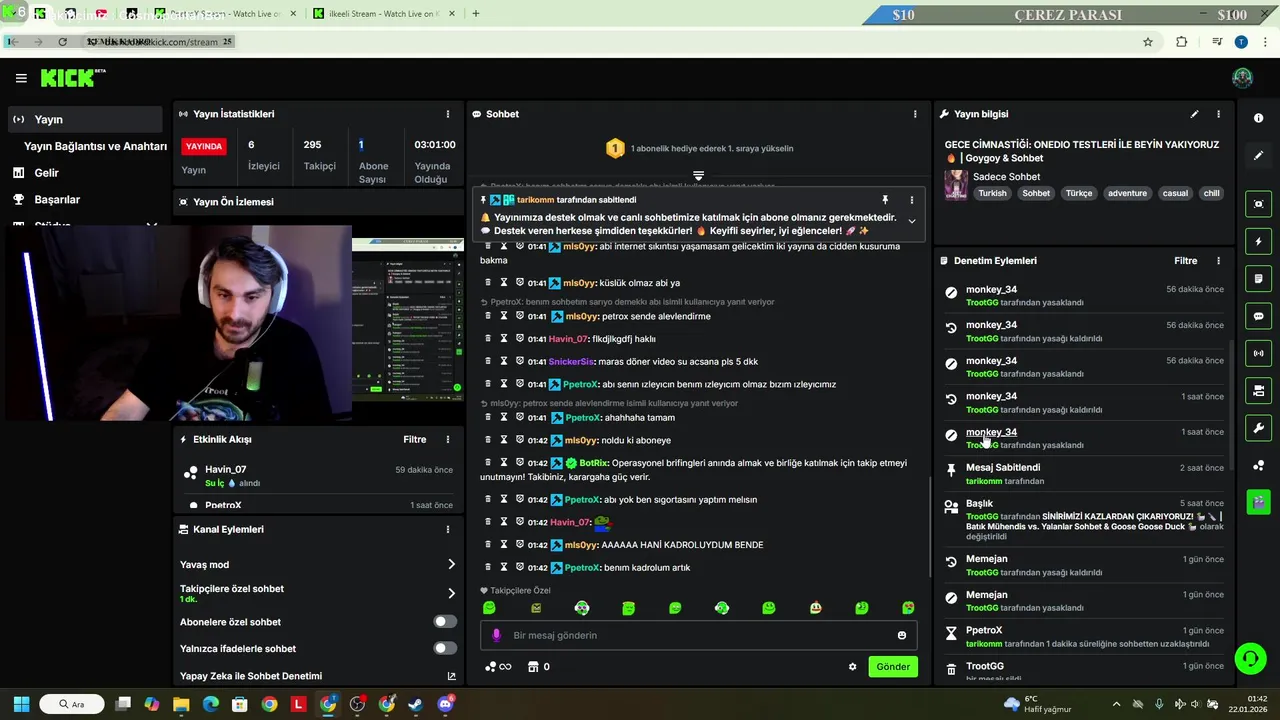
Task: Open Discord from the taskbar
Action: tap(445, 704)
